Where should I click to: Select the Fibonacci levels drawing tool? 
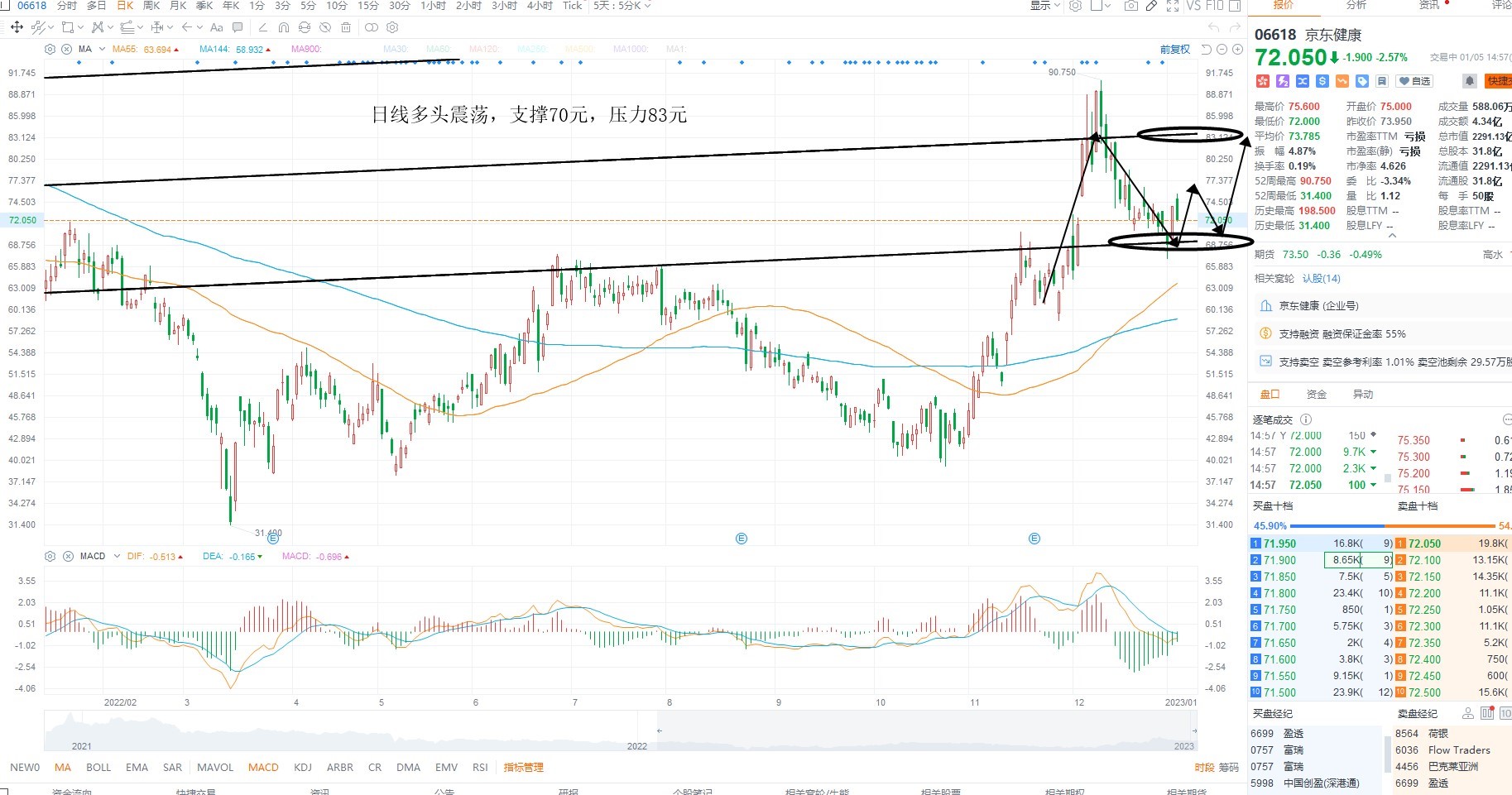(x=126, y=27)
